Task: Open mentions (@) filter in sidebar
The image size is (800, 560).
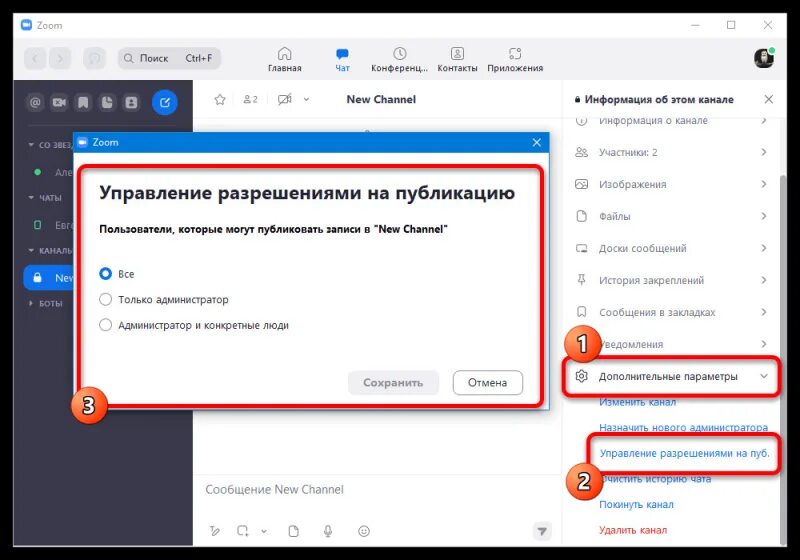Action: coord(35,103)
